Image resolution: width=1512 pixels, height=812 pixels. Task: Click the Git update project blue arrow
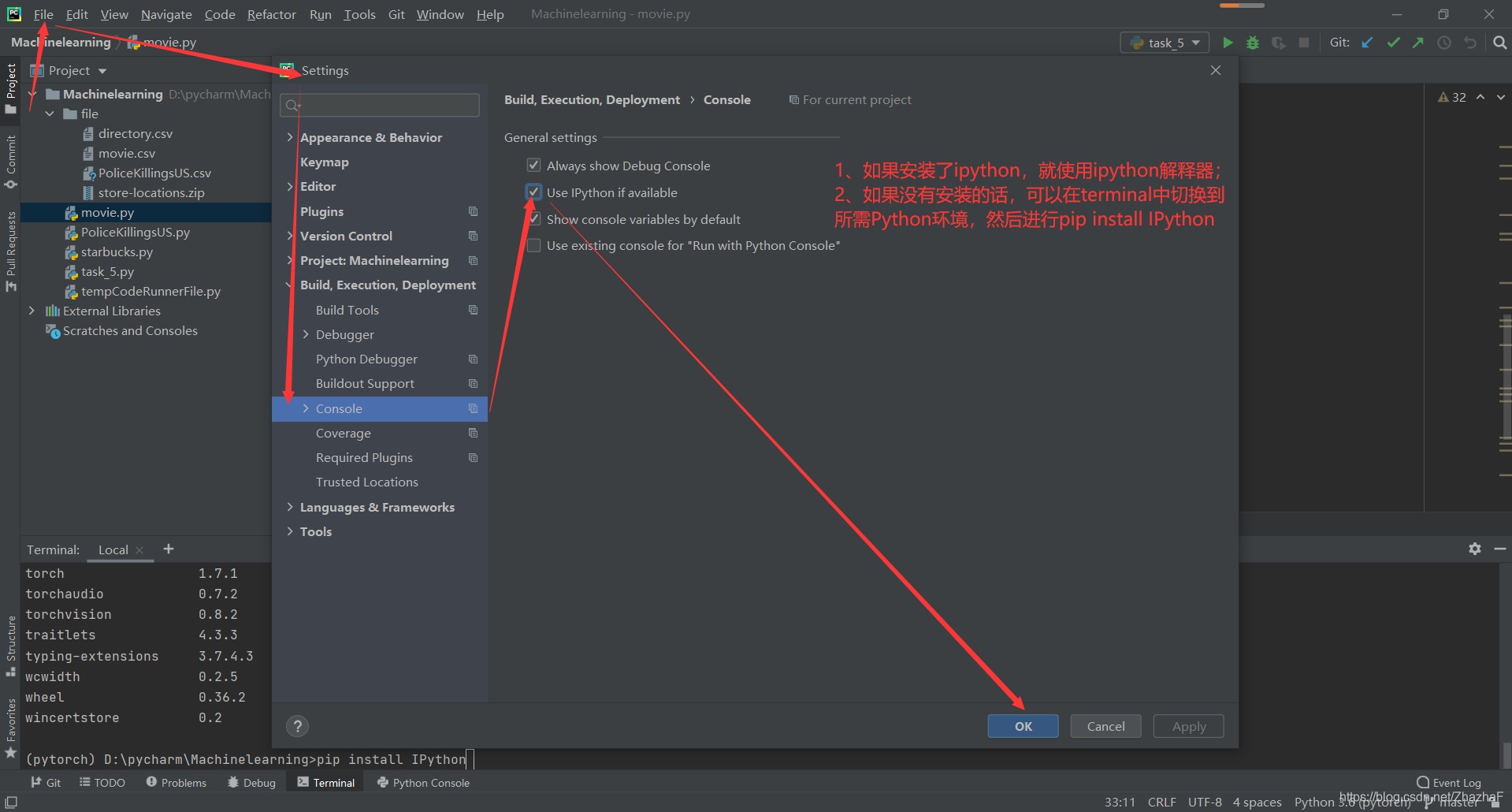point(1368,43)
